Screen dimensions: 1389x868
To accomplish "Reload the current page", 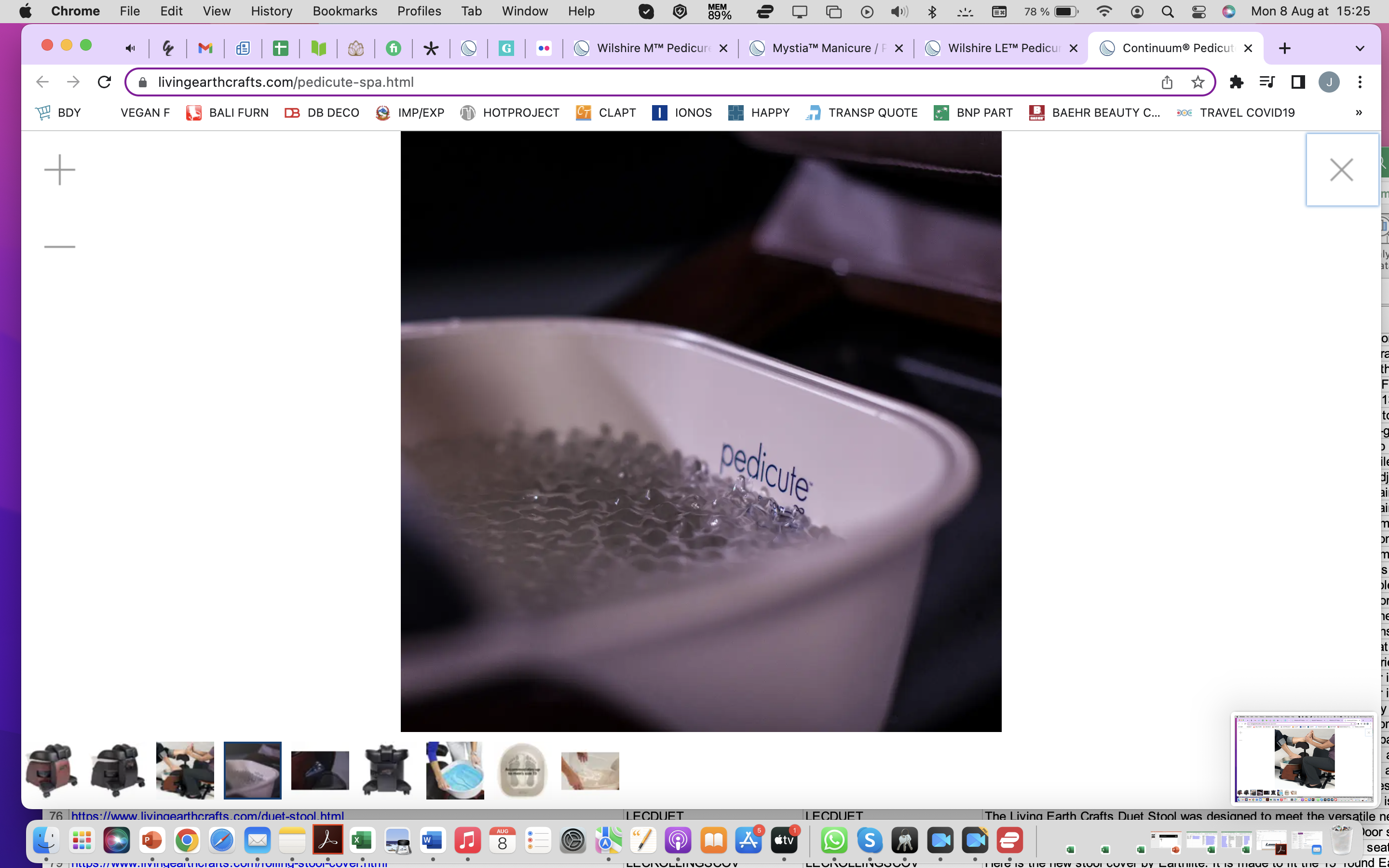I will [x=104, y=82].
